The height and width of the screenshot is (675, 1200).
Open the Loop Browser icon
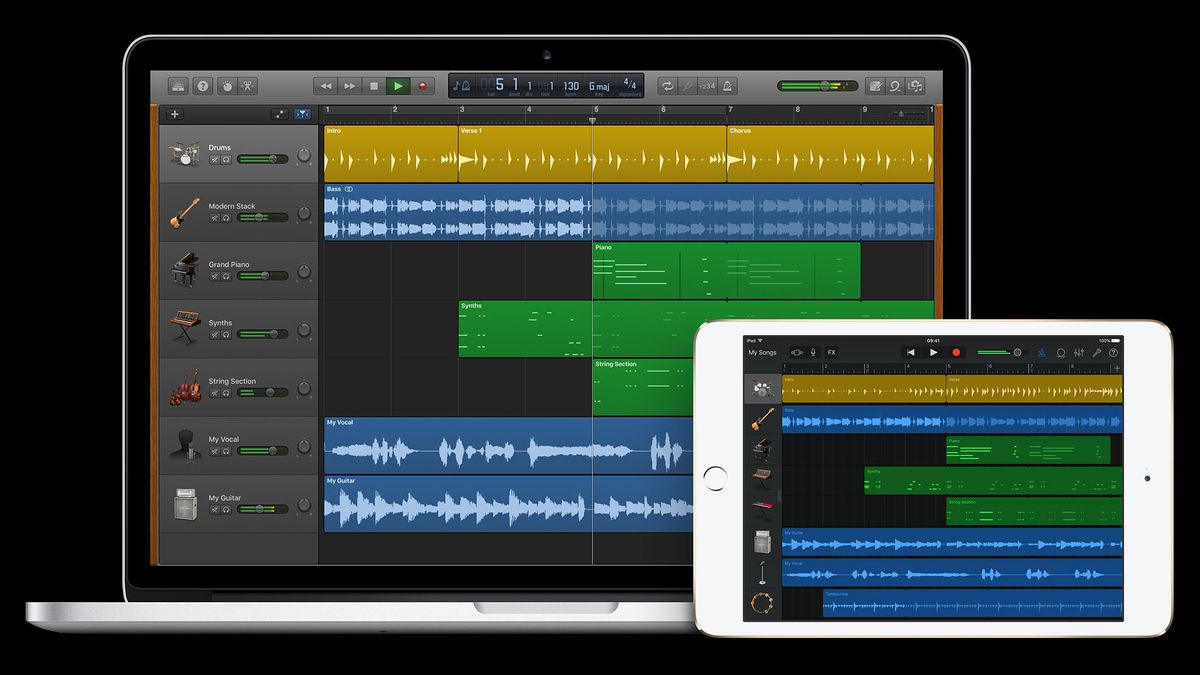pyautogui.click(x=896, y=86)
